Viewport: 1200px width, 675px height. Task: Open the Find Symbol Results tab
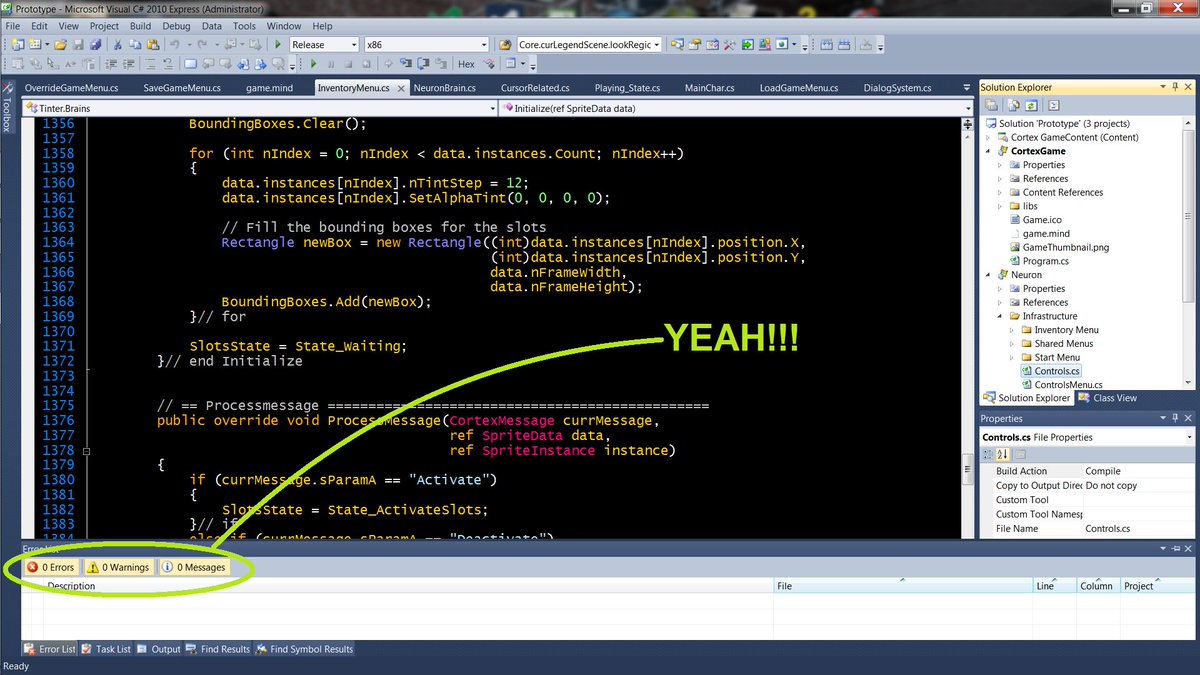(x=304, y=649)
